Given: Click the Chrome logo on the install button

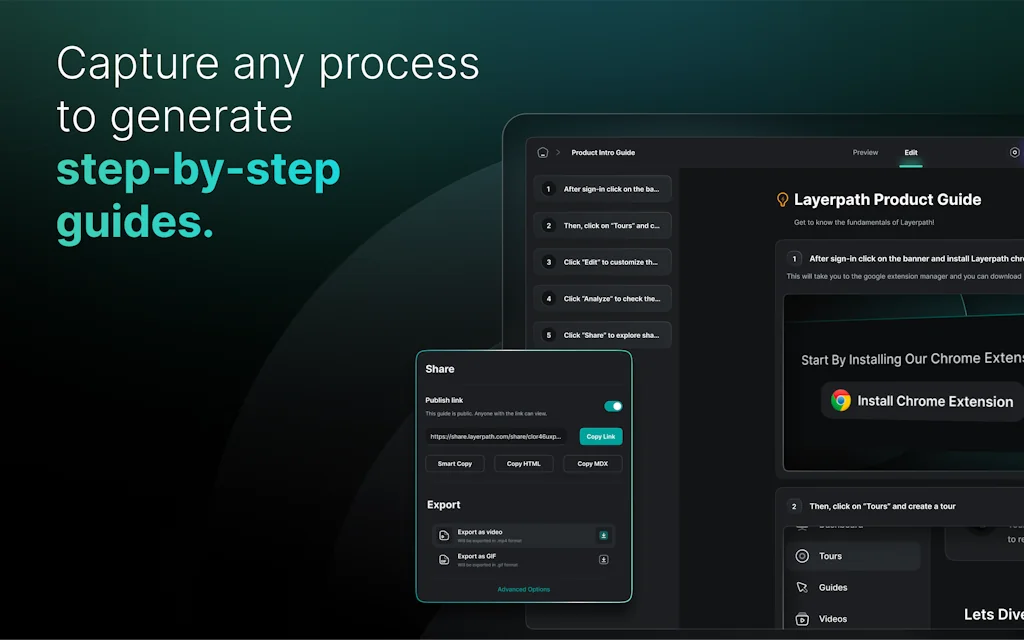Looking at the screenshot, I should (x=841, y=401).
